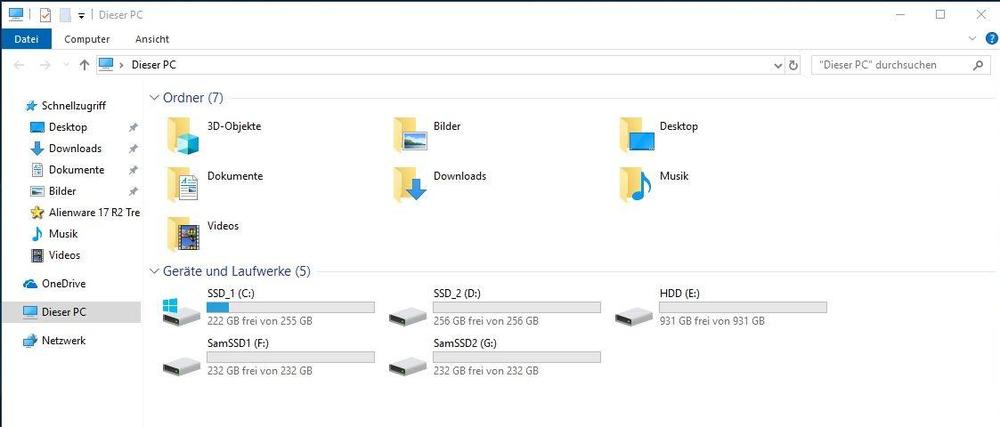Open the Bilder folder icon
This screenshot has width=1000, height=427.
click(410, 134)
